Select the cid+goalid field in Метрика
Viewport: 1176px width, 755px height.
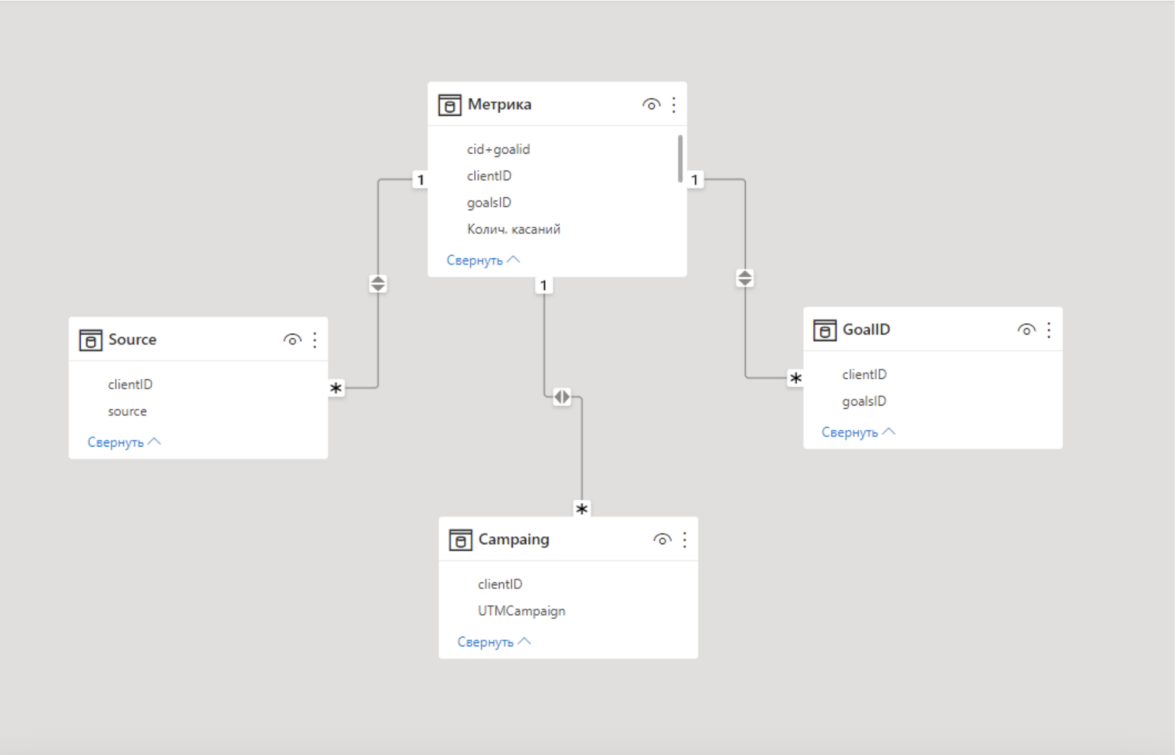coord(498,149)
